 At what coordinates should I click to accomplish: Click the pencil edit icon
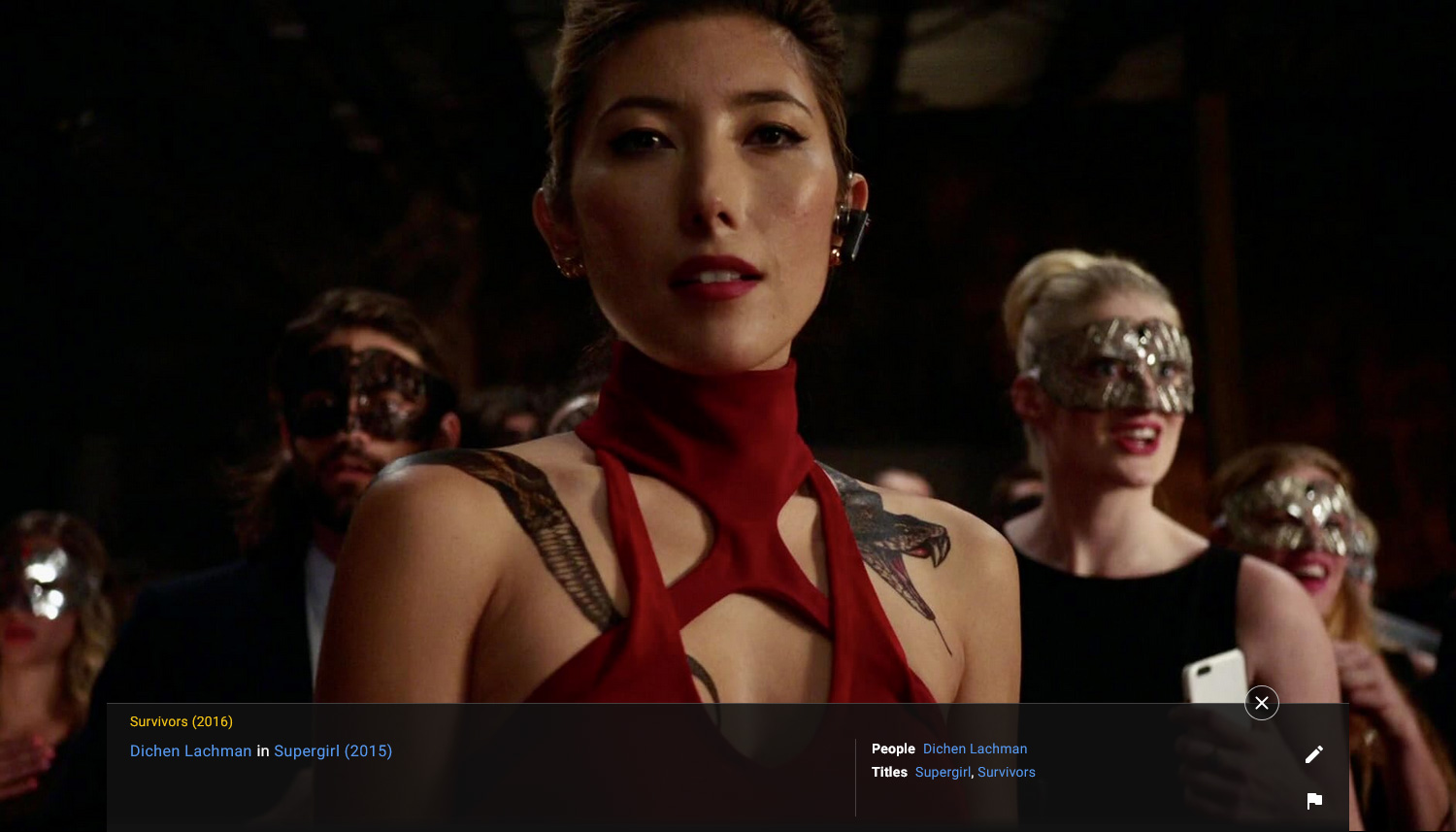click(x=1314, y=754)
